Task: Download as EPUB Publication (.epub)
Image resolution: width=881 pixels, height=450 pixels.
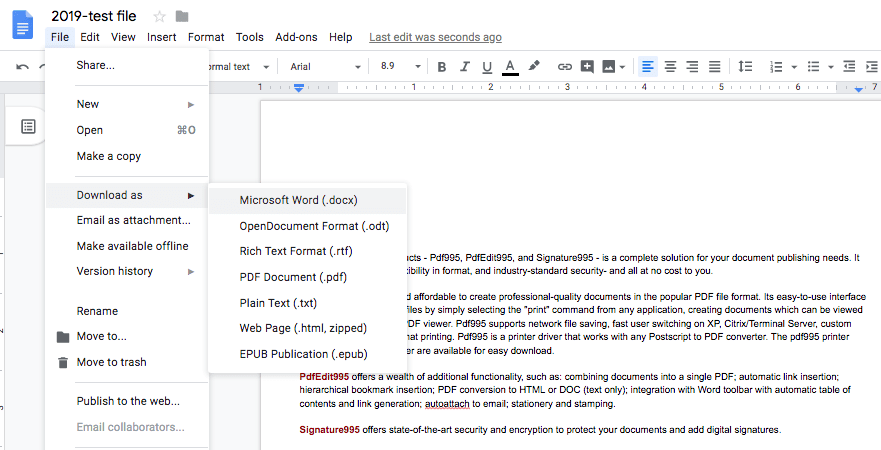Action: click(x=307, y=354)
